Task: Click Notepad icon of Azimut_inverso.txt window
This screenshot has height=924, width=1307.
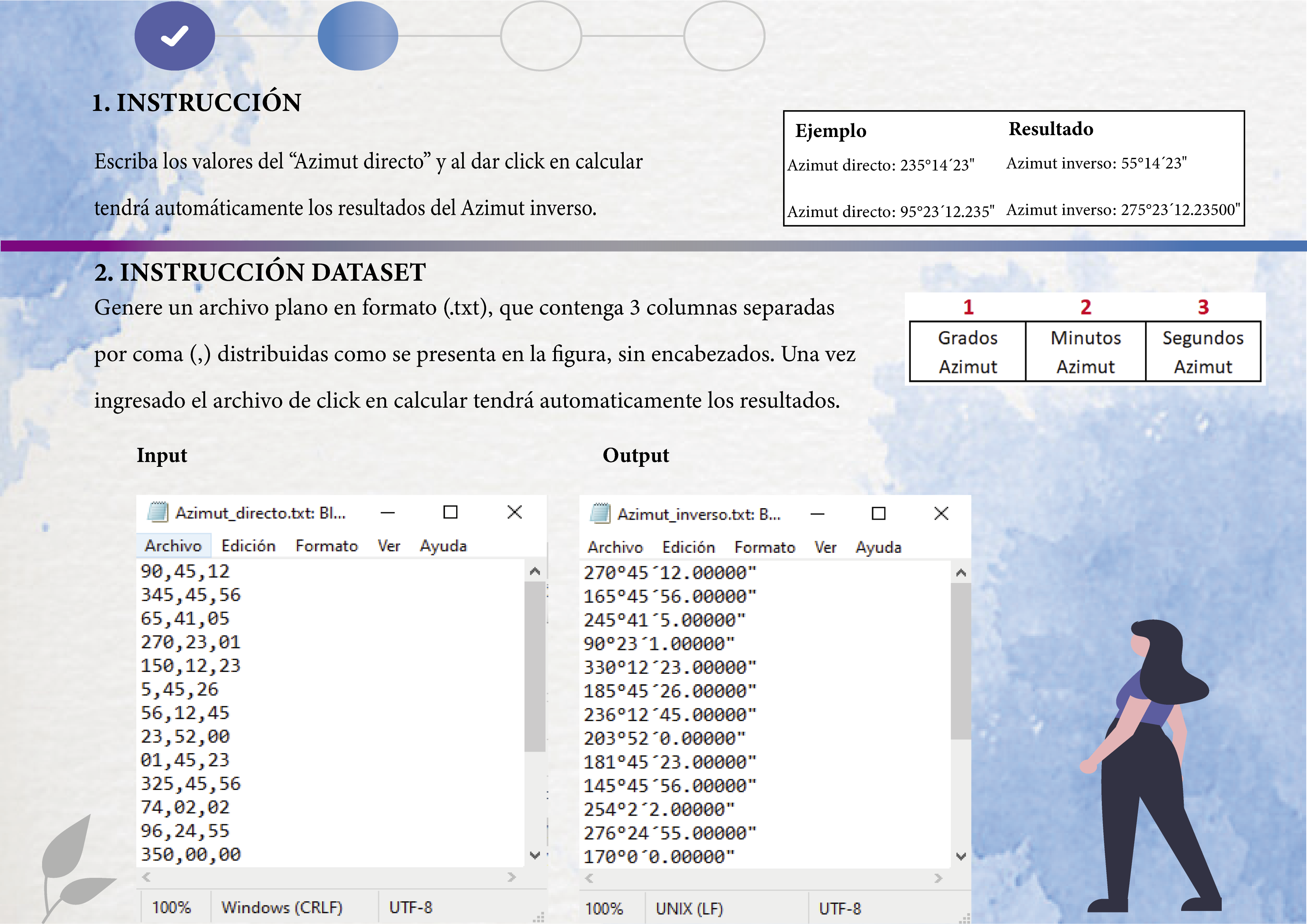Action: pos(600,513)
